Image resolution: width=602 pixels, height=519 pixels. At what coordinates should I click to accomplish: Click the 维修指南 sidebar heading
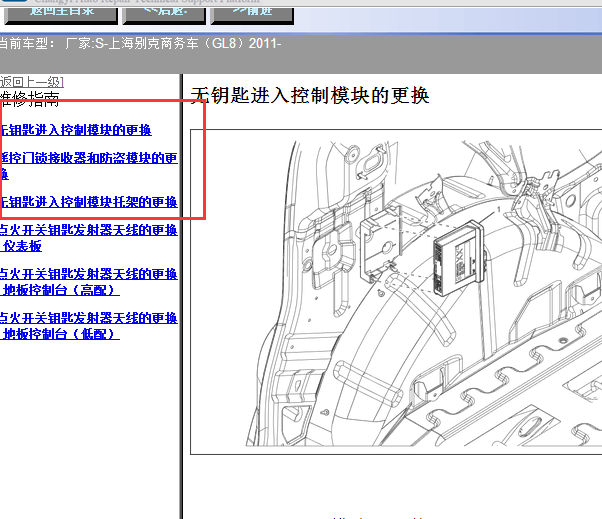[x=30, y=99]
